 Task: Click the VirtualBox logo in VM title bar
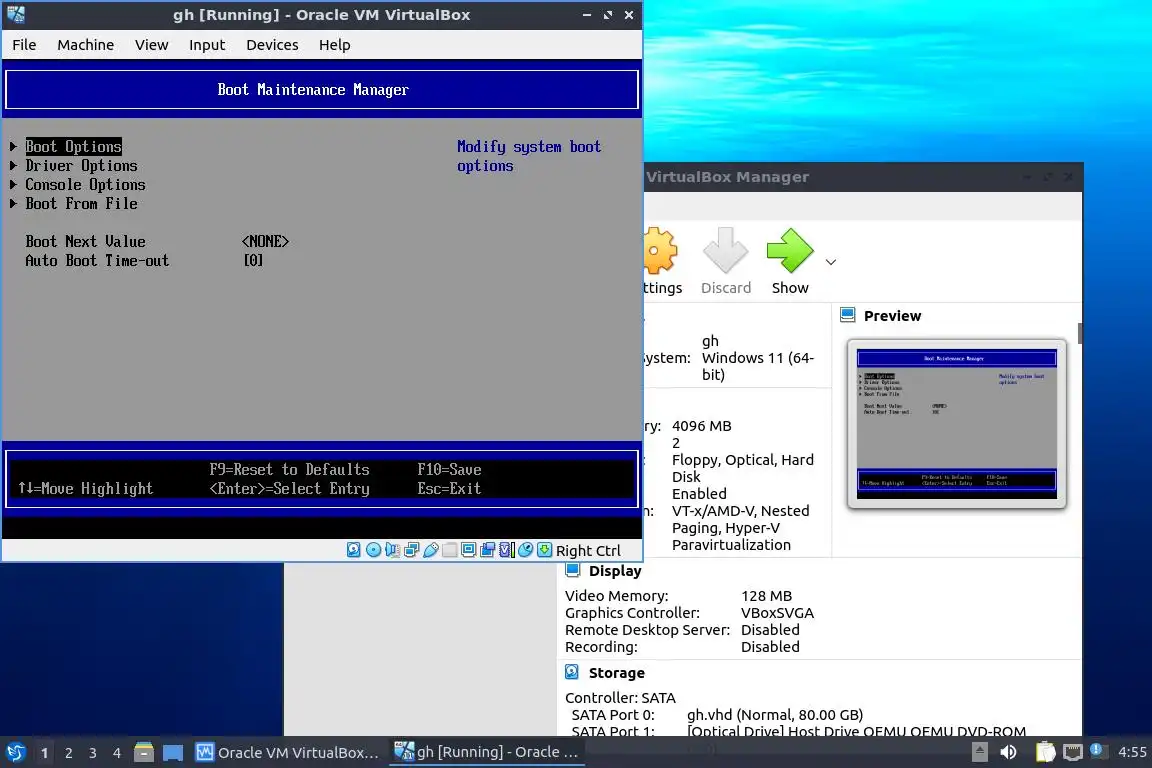tap(16, 14)
